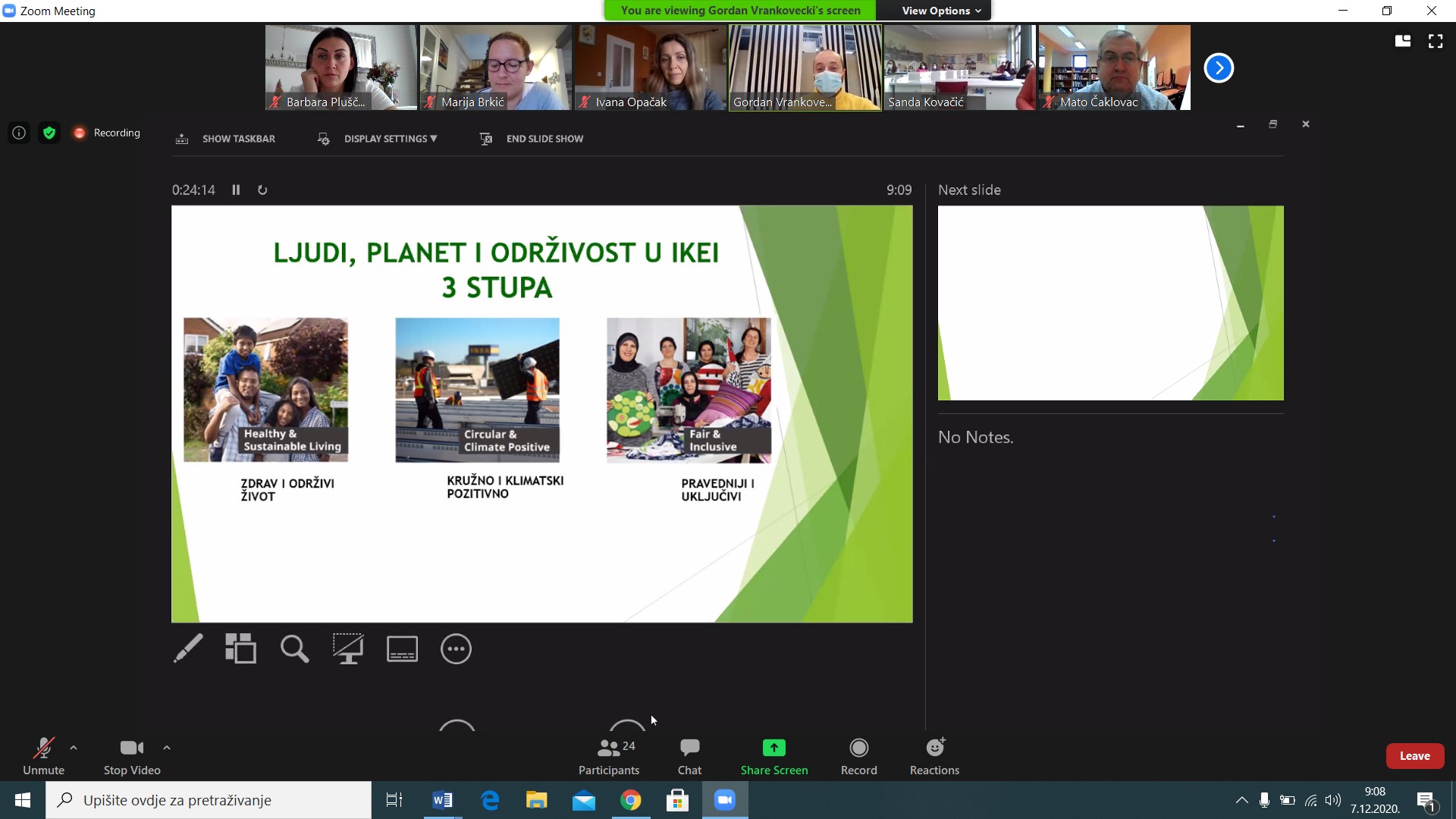Open the volume control in tray
Viewport: 1456px width, 819px height.
pyautogui.click(x=1332, y=800)
